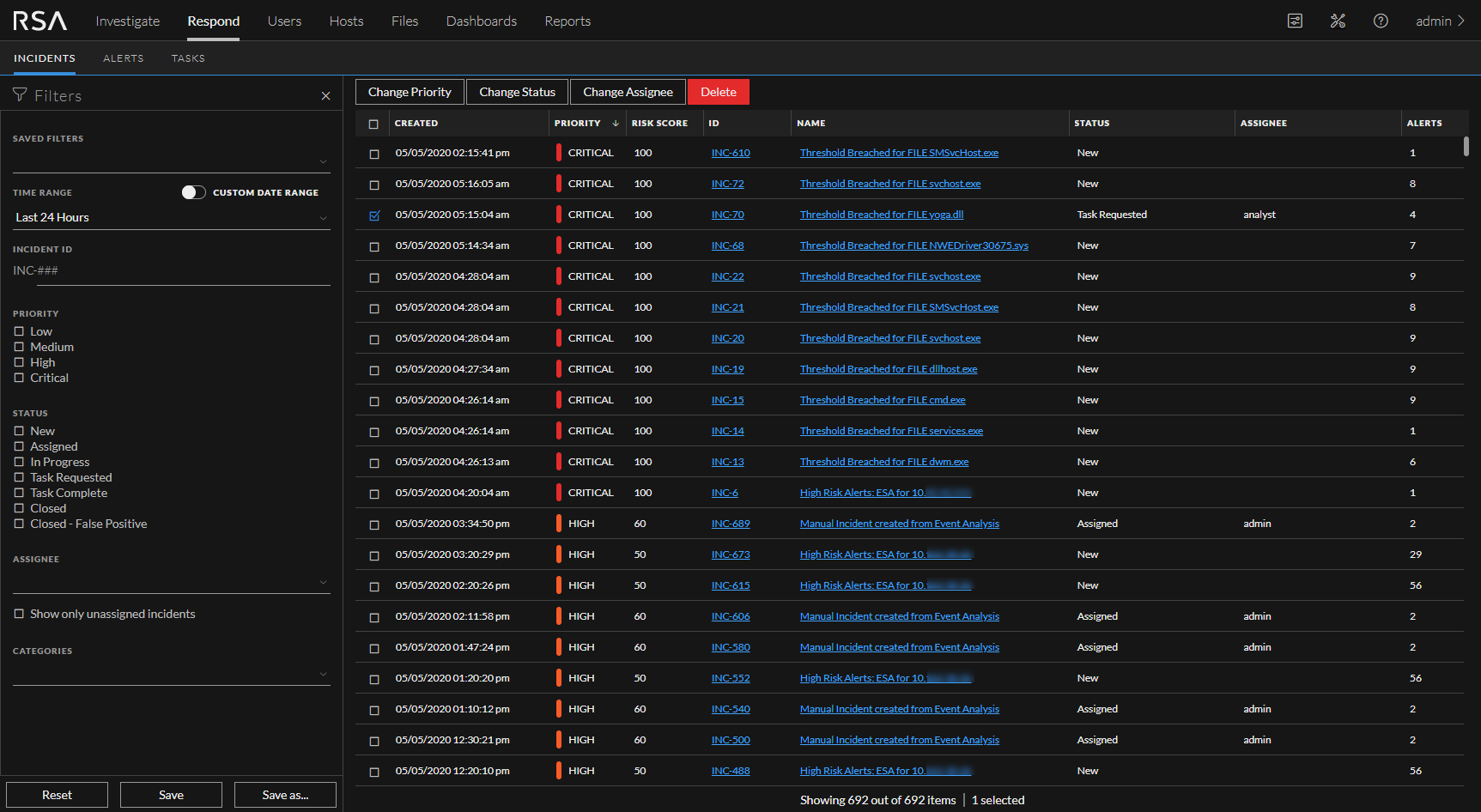
Task: Click the Priority column sort arrow
Action: (x=616, y=124)
